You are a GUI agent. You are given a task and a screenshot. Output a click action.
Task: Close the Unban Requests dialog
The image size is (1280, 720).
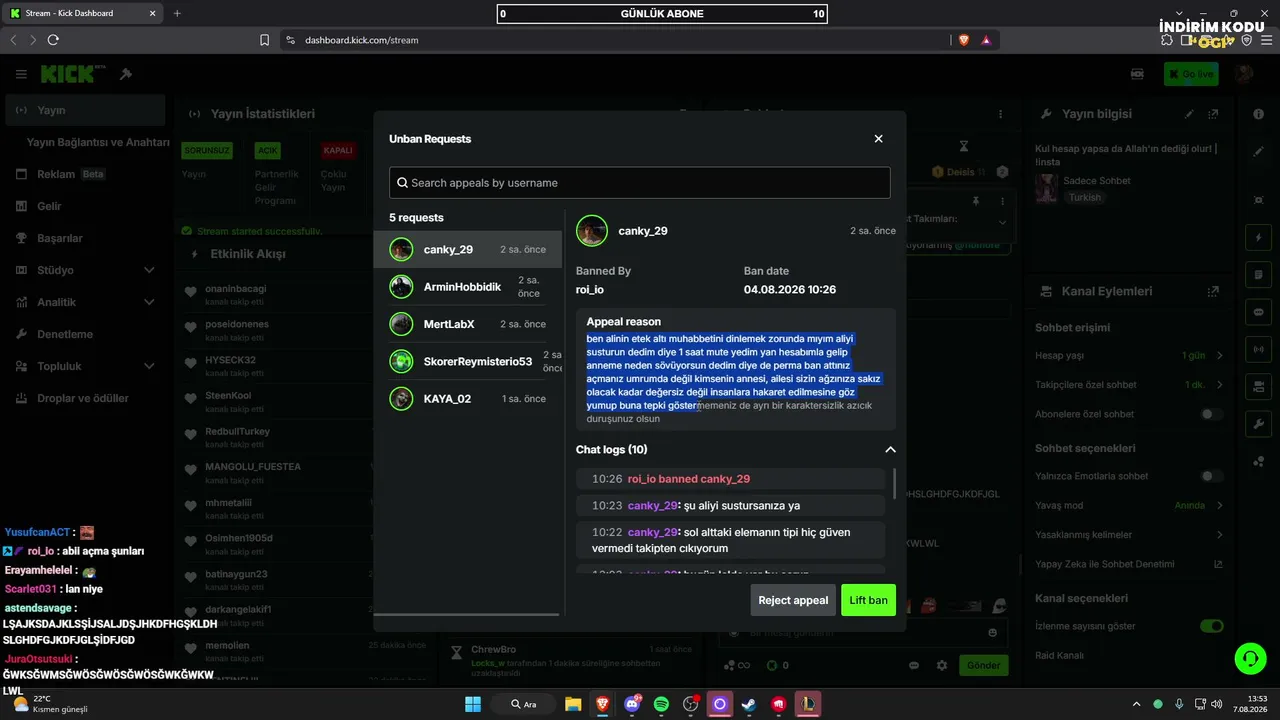[878, 139]
